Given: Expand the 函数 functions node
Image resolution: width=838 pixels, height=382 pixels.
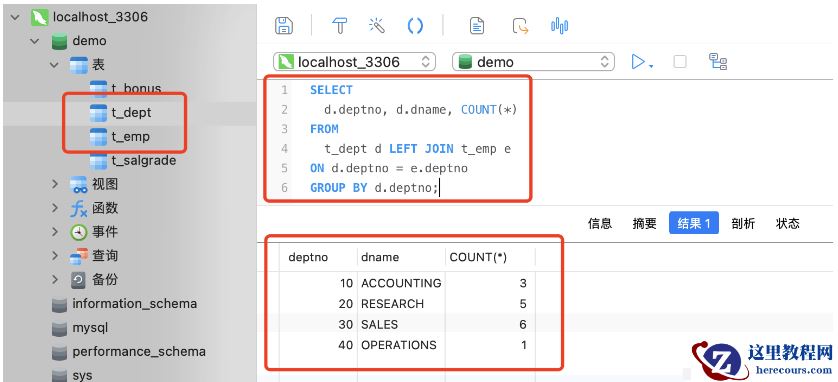Looking at the screenshot, I should 54,208.
